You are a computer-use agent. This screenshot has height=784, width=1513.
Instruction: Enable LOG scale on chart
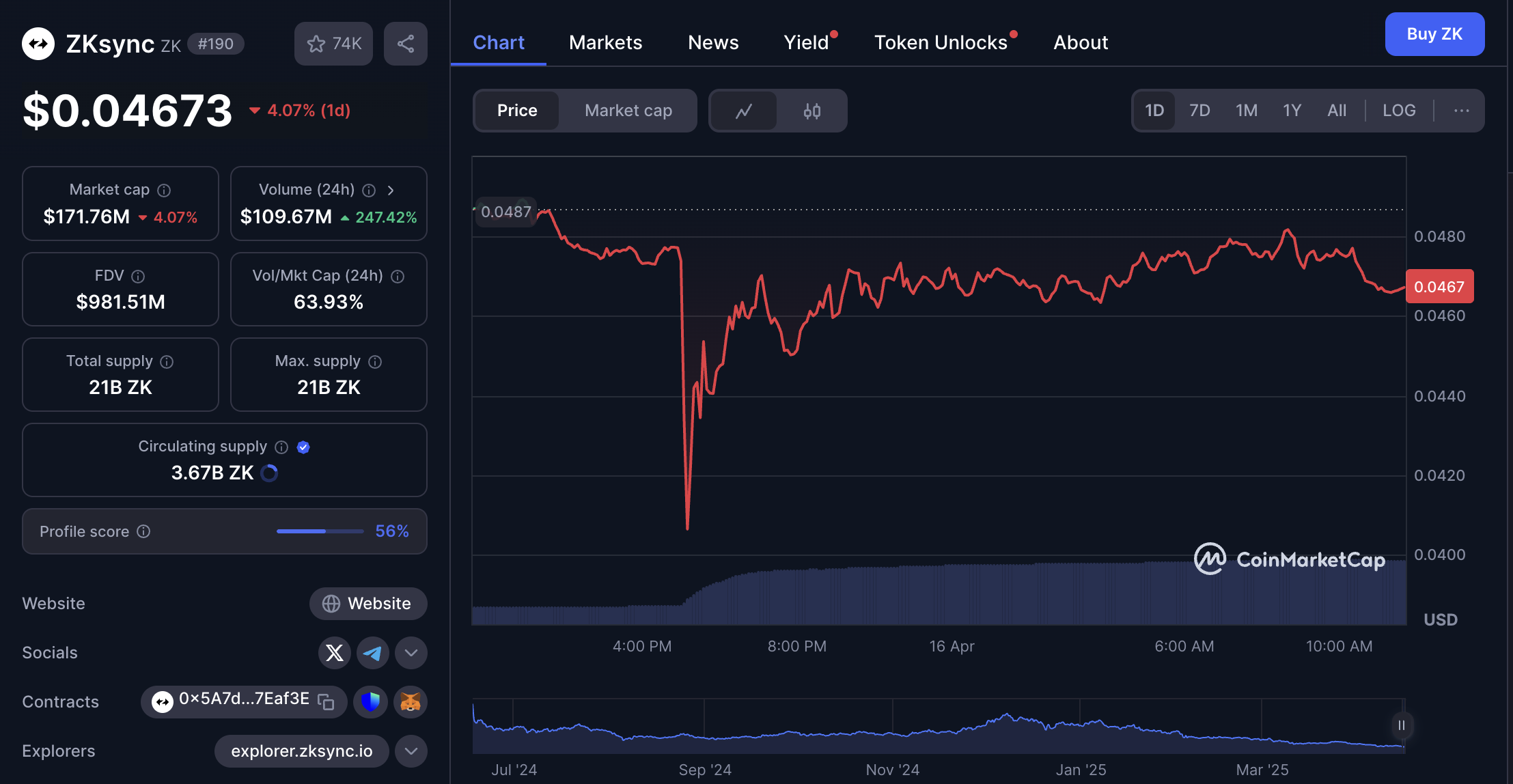pos(1398,111)
